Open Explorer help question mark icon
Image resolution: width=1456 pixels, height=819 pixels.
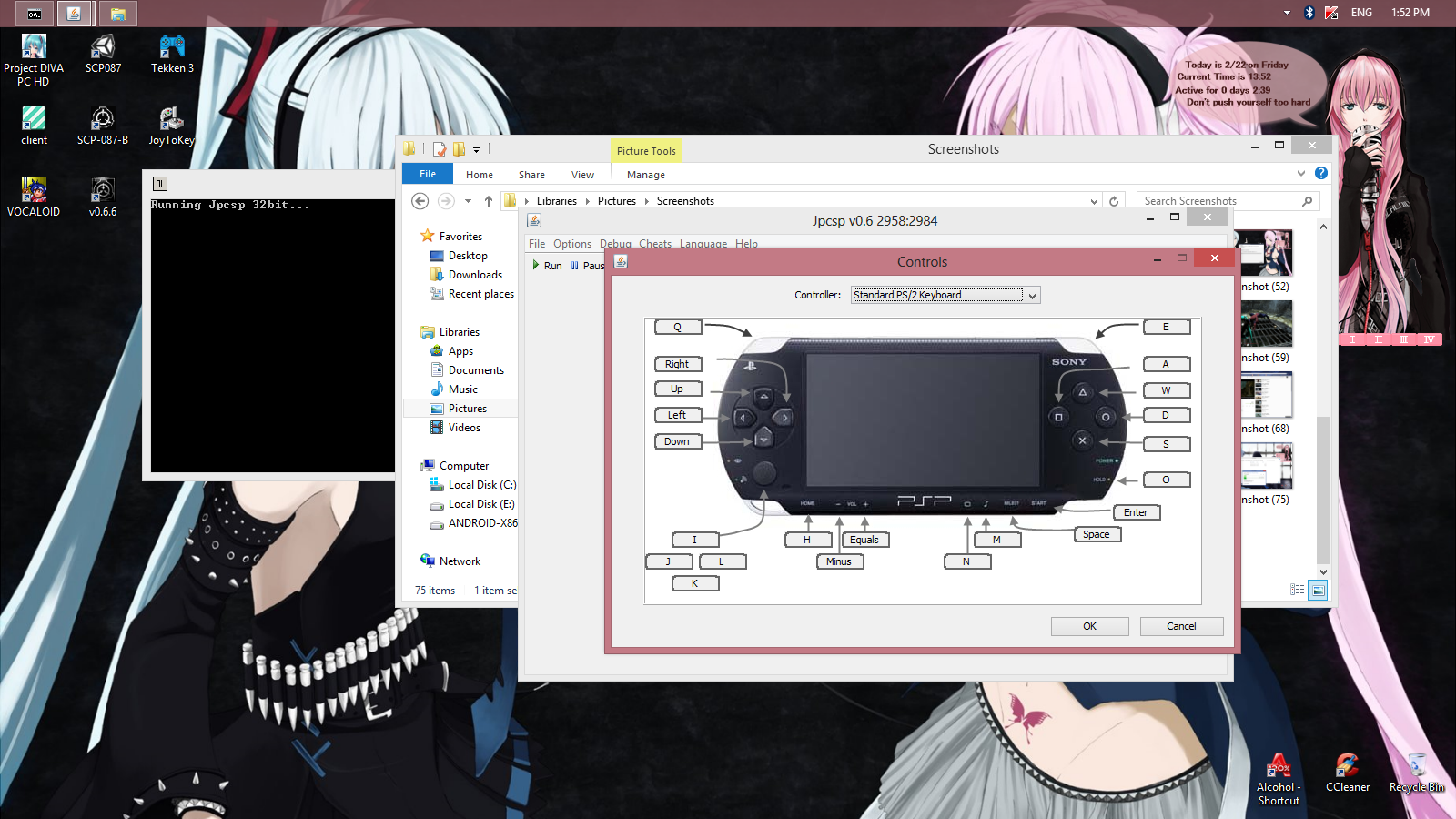(x=1321, y=173)
